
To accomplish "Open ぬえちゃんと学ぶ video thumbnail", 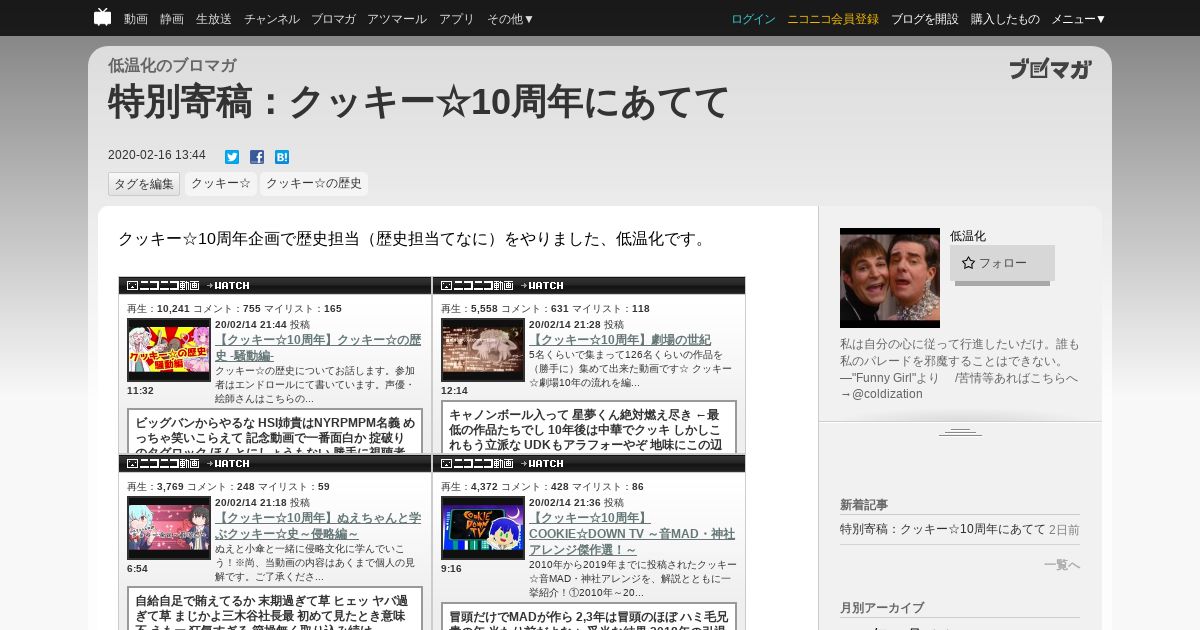I will click(x=169, y=528).
